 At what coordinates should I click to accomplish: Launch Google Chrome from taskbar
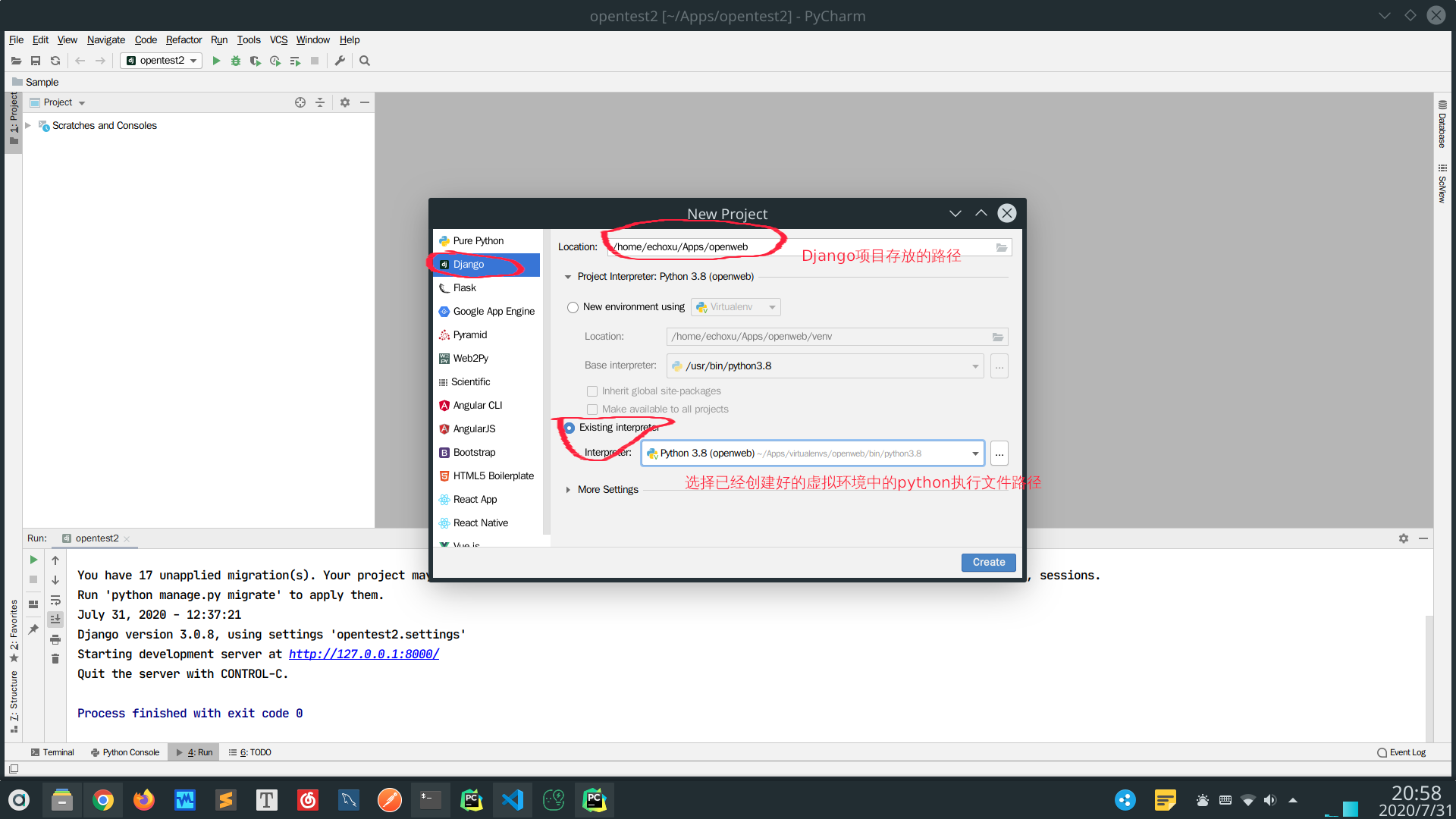(x=103, y=800)
